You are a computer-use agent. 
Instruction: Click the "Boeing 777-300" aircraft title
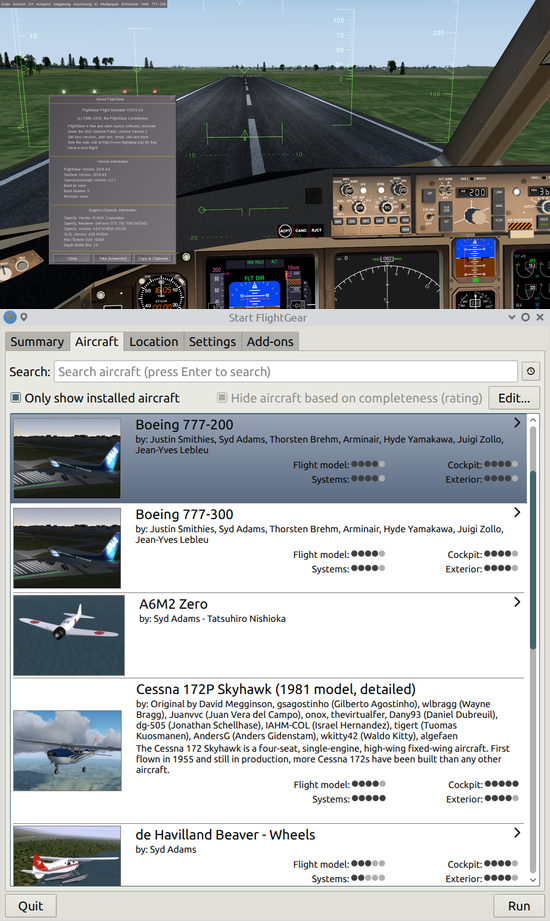pos(185,515)
